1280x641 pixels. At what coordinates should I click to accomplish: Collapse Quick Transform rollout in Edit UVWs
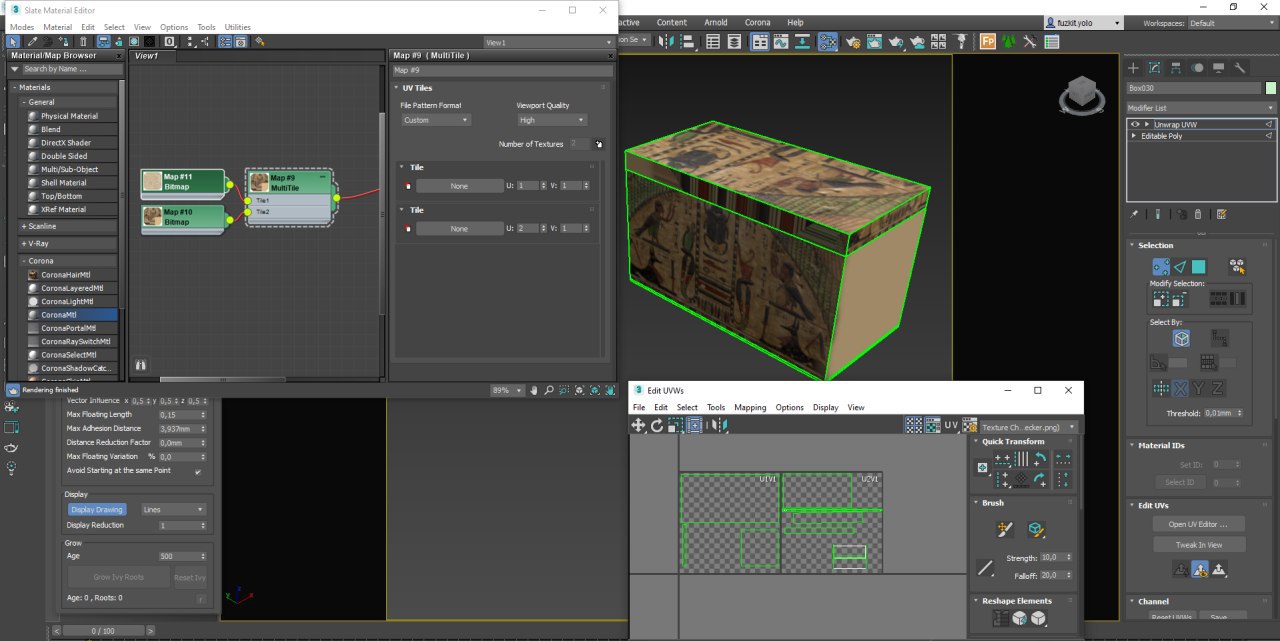tap(976, 442)
